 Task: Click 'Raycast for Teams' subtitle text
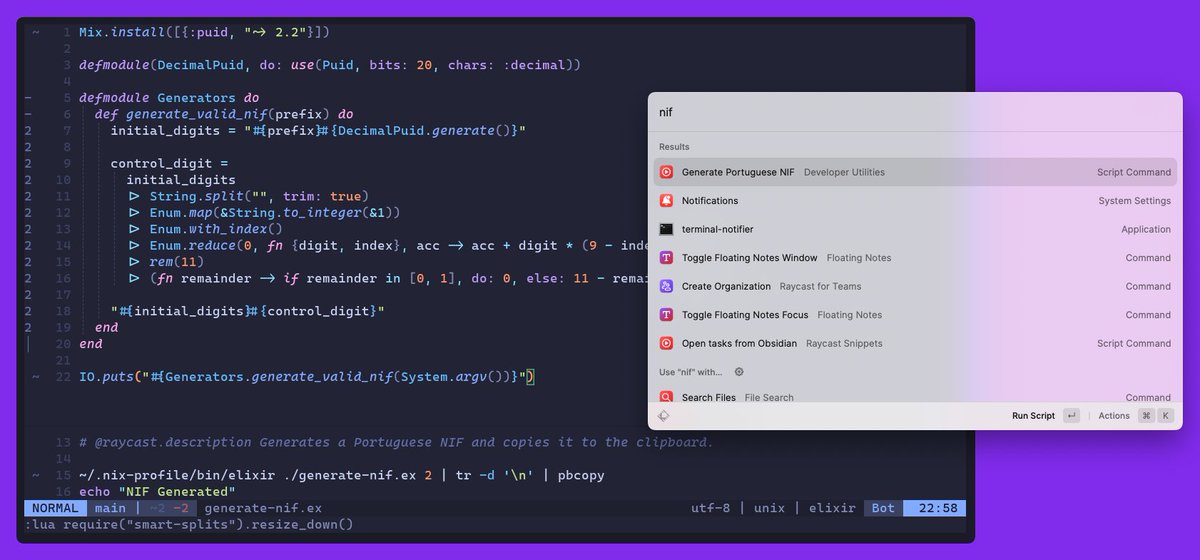click(x=819, y=286)
